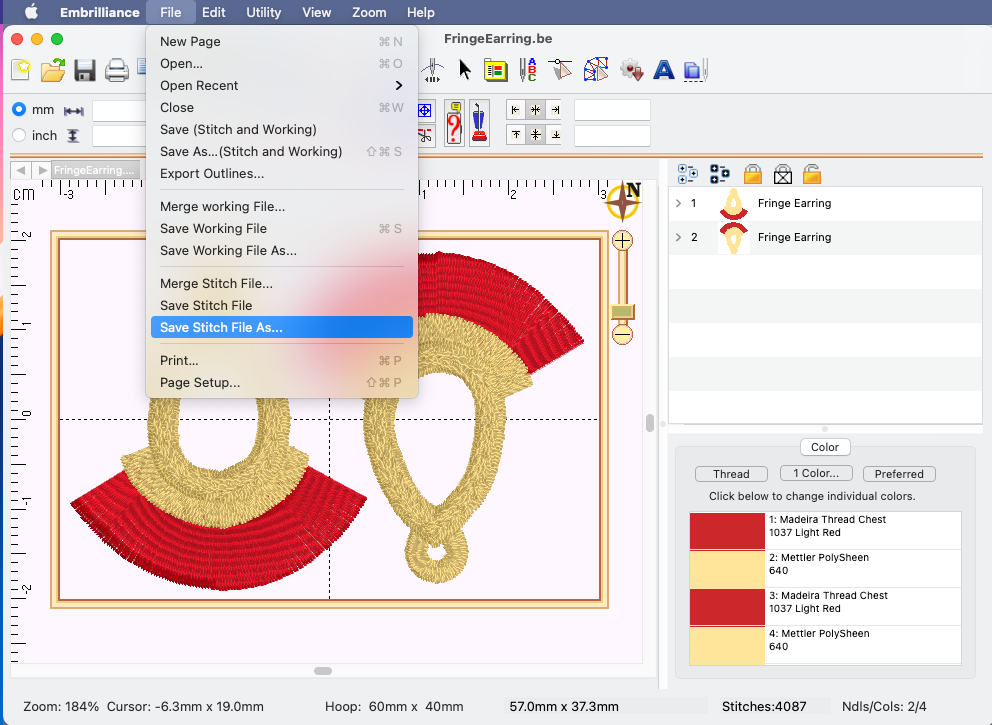Screen dimensions: 992x725
Task: Click the printer icon in toolbar
Action: pos(117,70)
